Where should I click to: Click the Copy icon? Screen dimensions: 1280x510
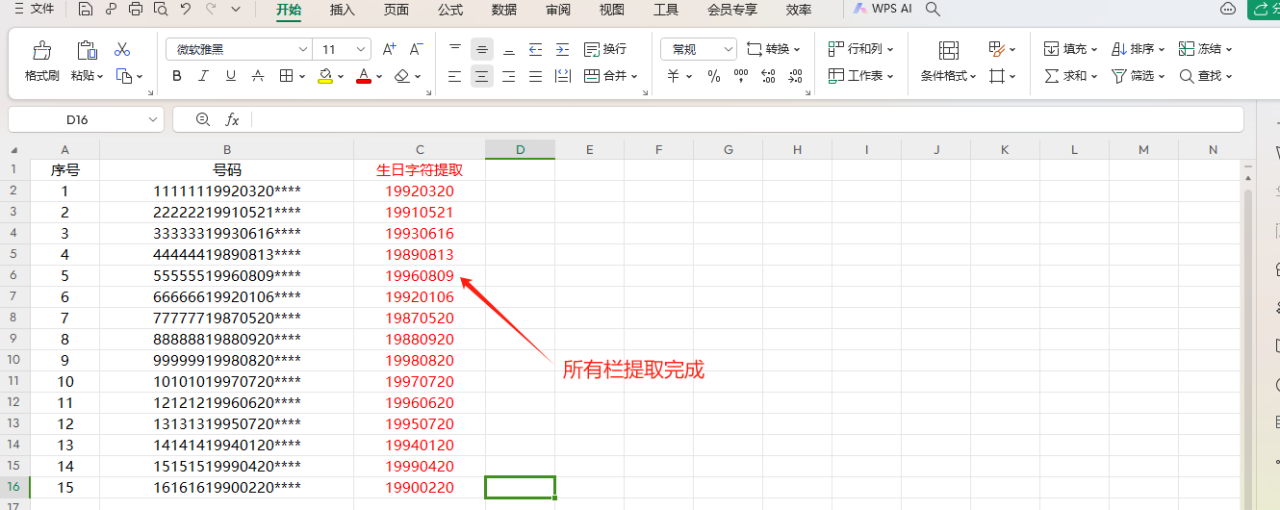124,76
